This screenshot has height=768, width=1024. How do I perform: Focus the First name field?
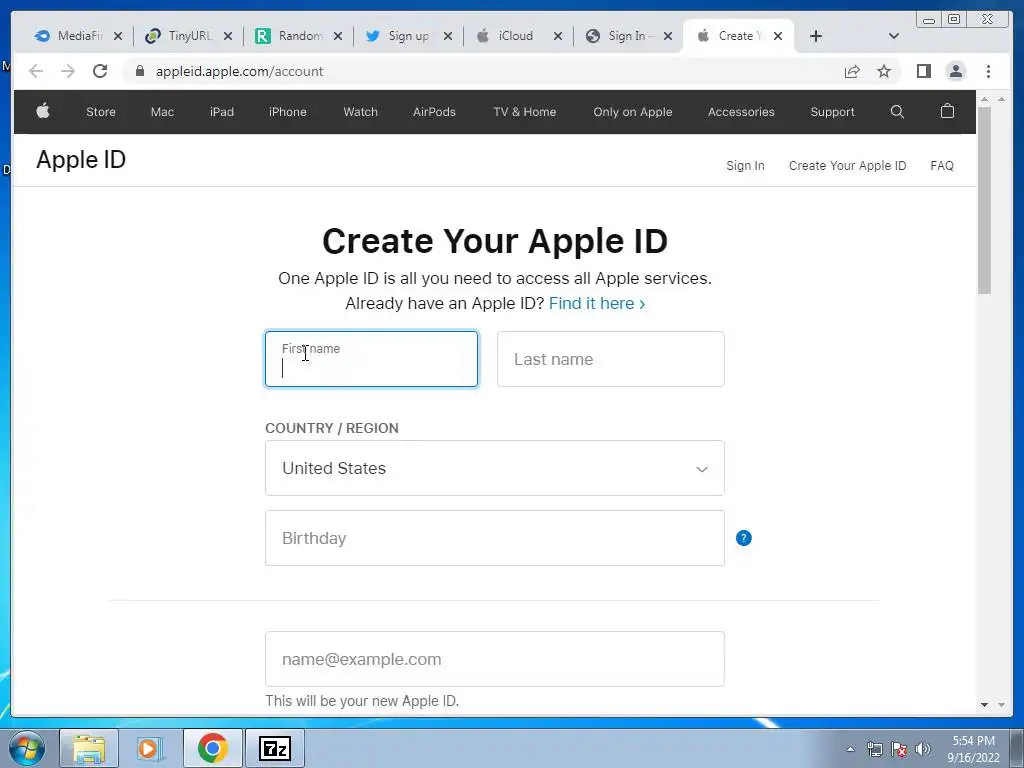point(371,359)
